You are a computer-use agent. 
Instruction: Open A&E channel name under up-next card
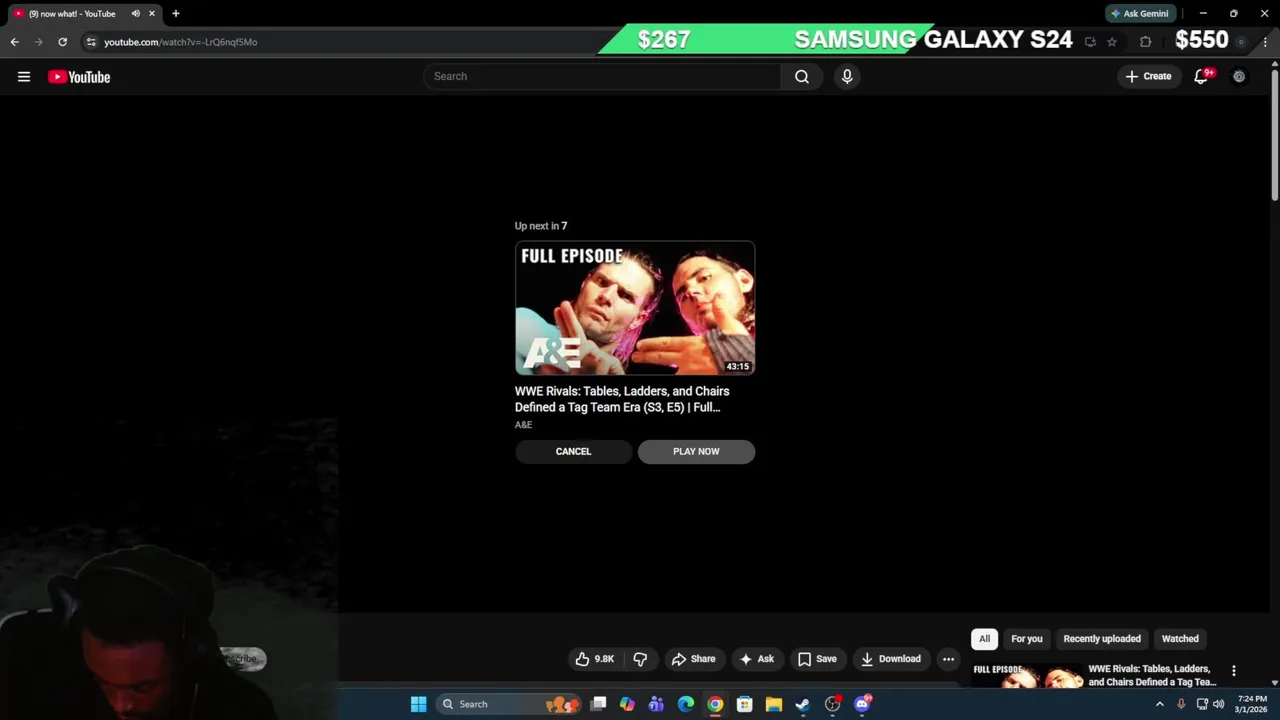(x=523, y=425)
